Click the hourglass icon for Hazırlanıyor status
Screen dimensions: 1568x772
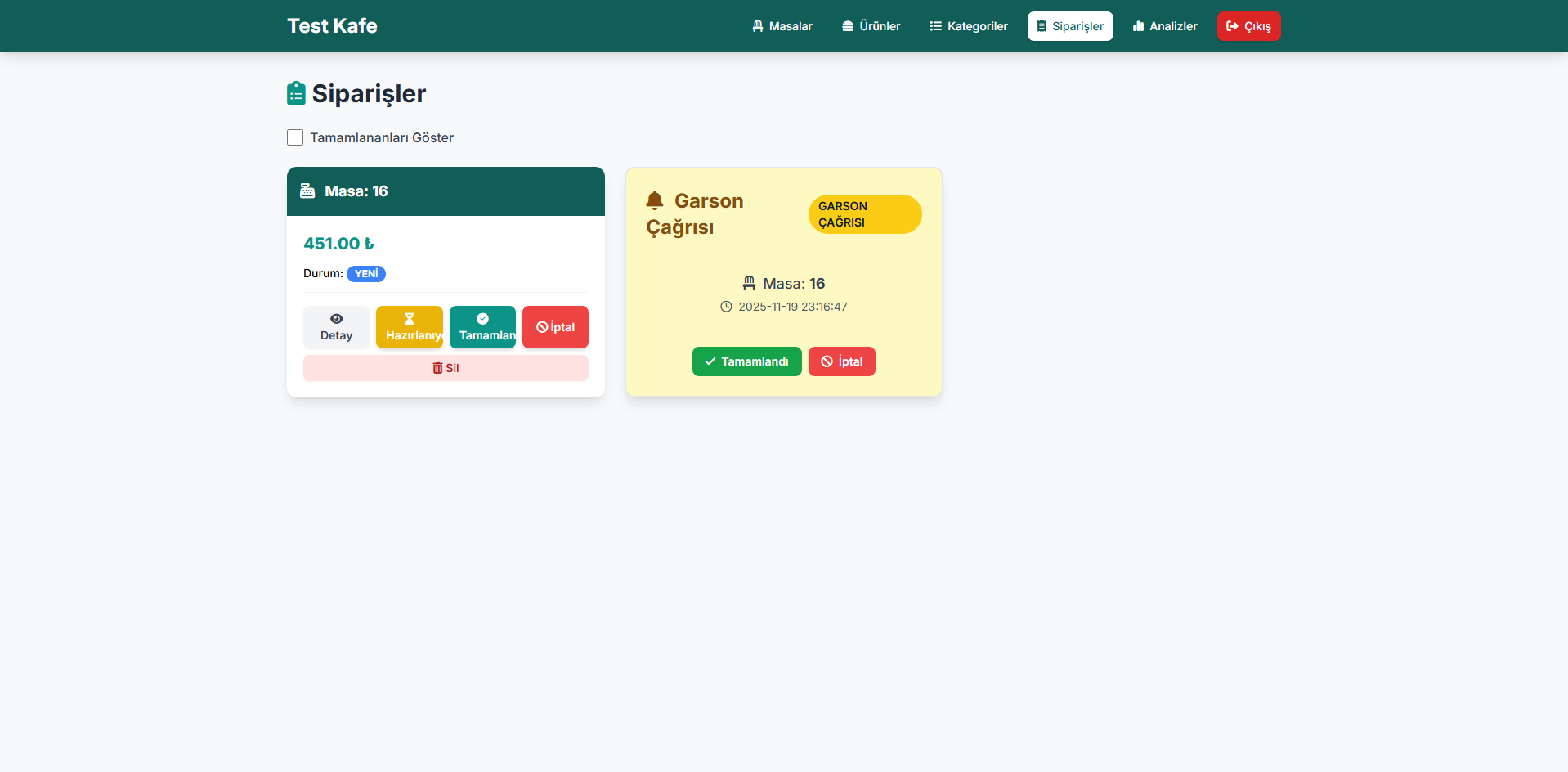(410, 319)
